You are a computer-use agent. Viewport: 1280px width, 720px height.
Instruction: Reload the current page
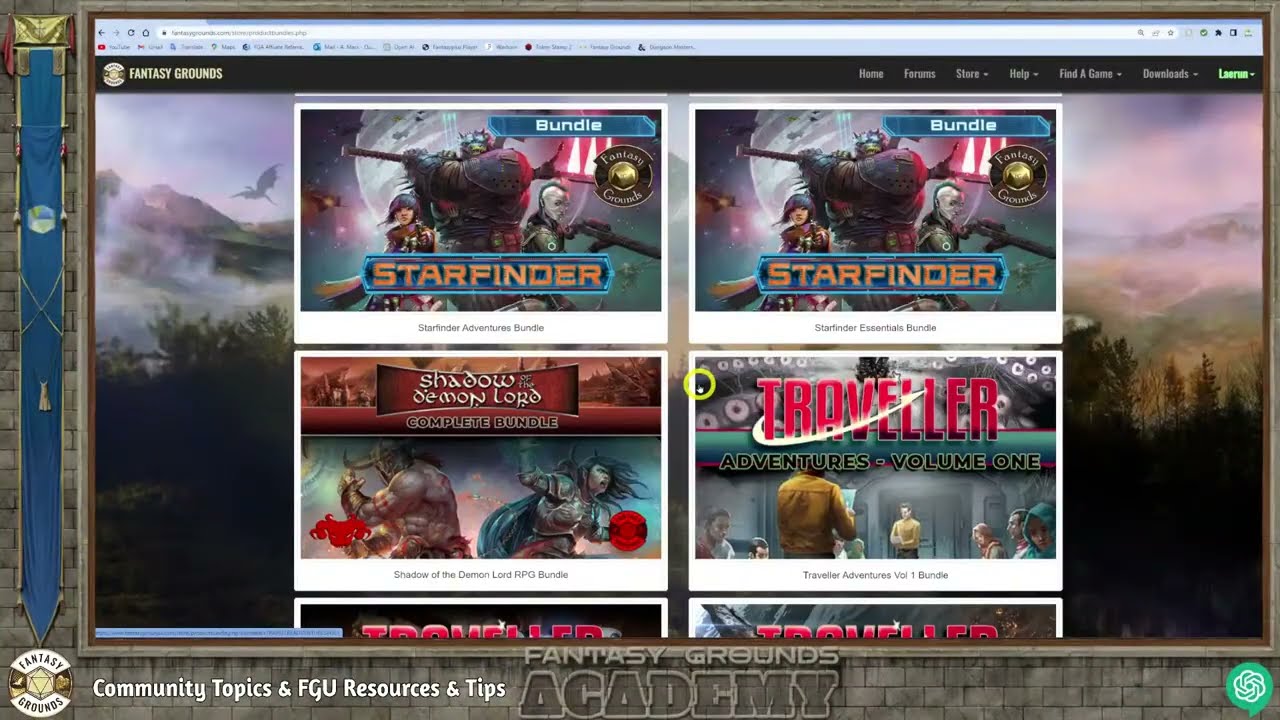[131, 33]
